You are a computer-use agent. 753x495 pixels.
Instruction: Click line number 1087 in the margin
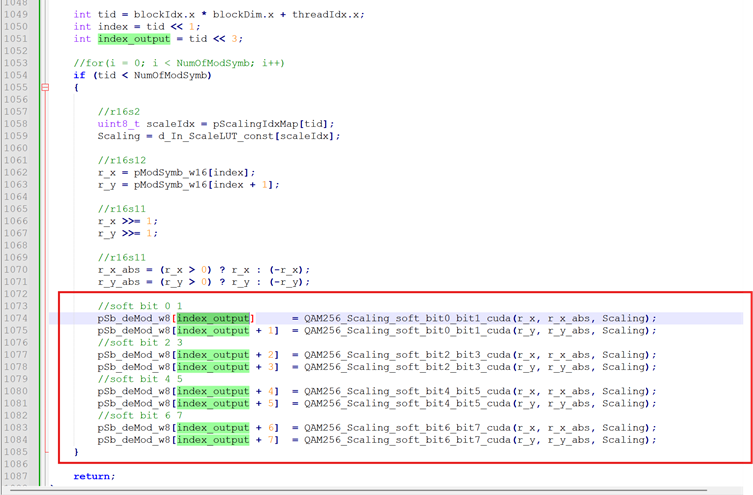click(x=16, y=476)
